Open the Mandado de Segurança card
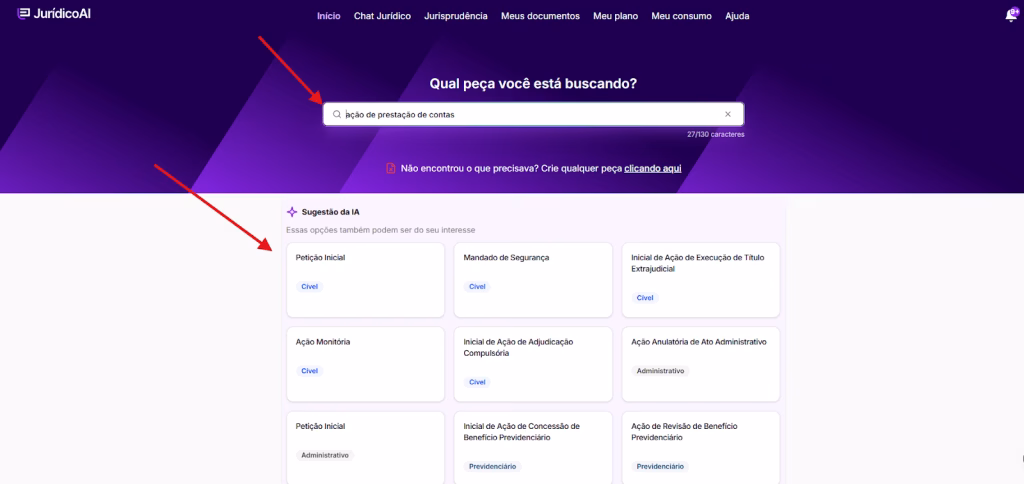This screenshot has width=1024, height=484. point(533,280)
